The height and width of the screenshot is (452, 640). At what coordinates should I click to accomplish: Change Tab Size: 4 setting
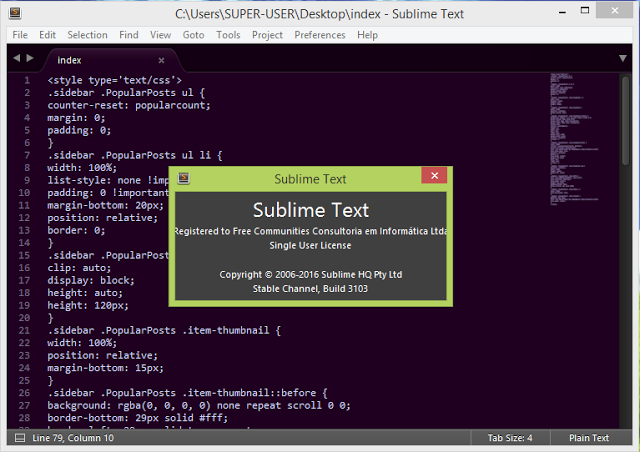[x=510, y=438]
